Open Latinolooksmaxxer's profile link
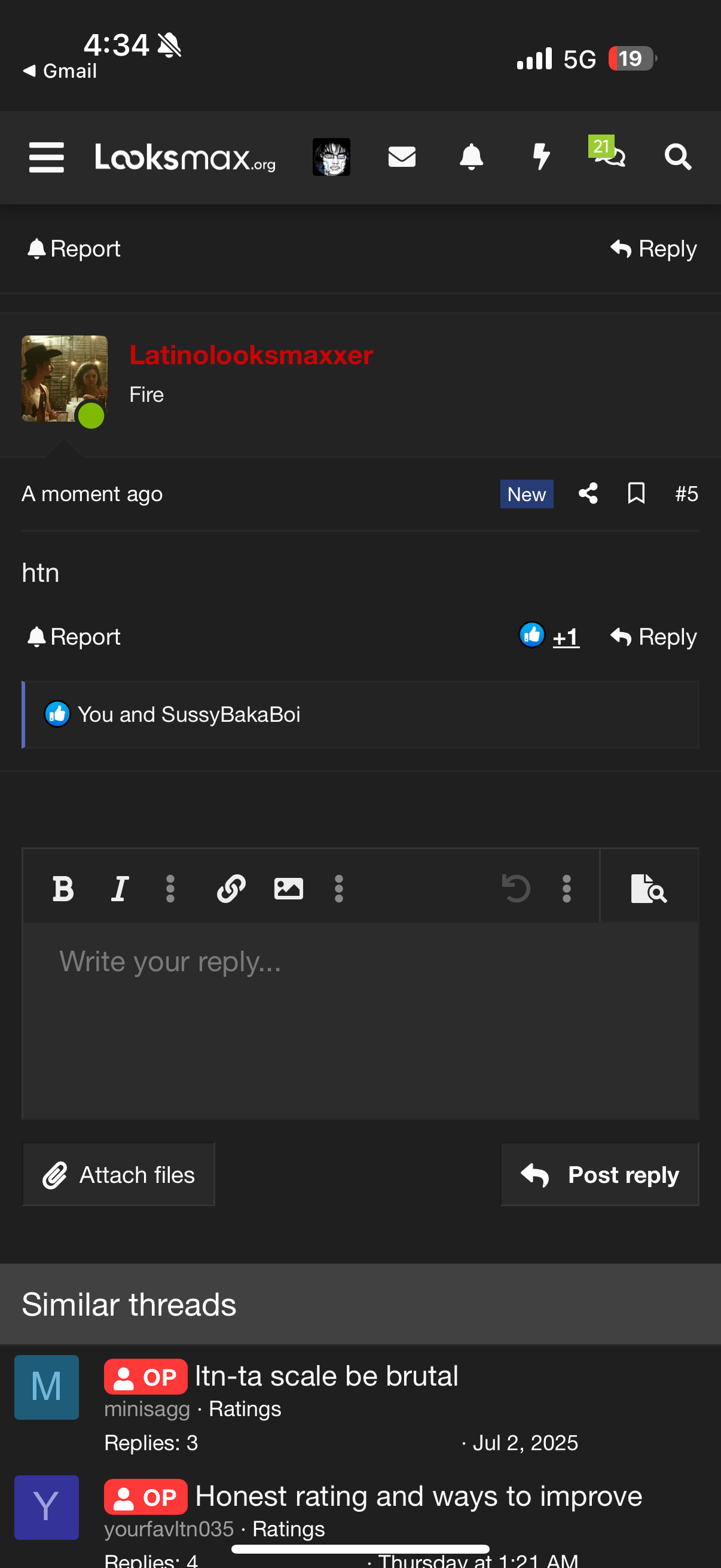The width and height of the screenshot is (721, 1568). [251, 355]
